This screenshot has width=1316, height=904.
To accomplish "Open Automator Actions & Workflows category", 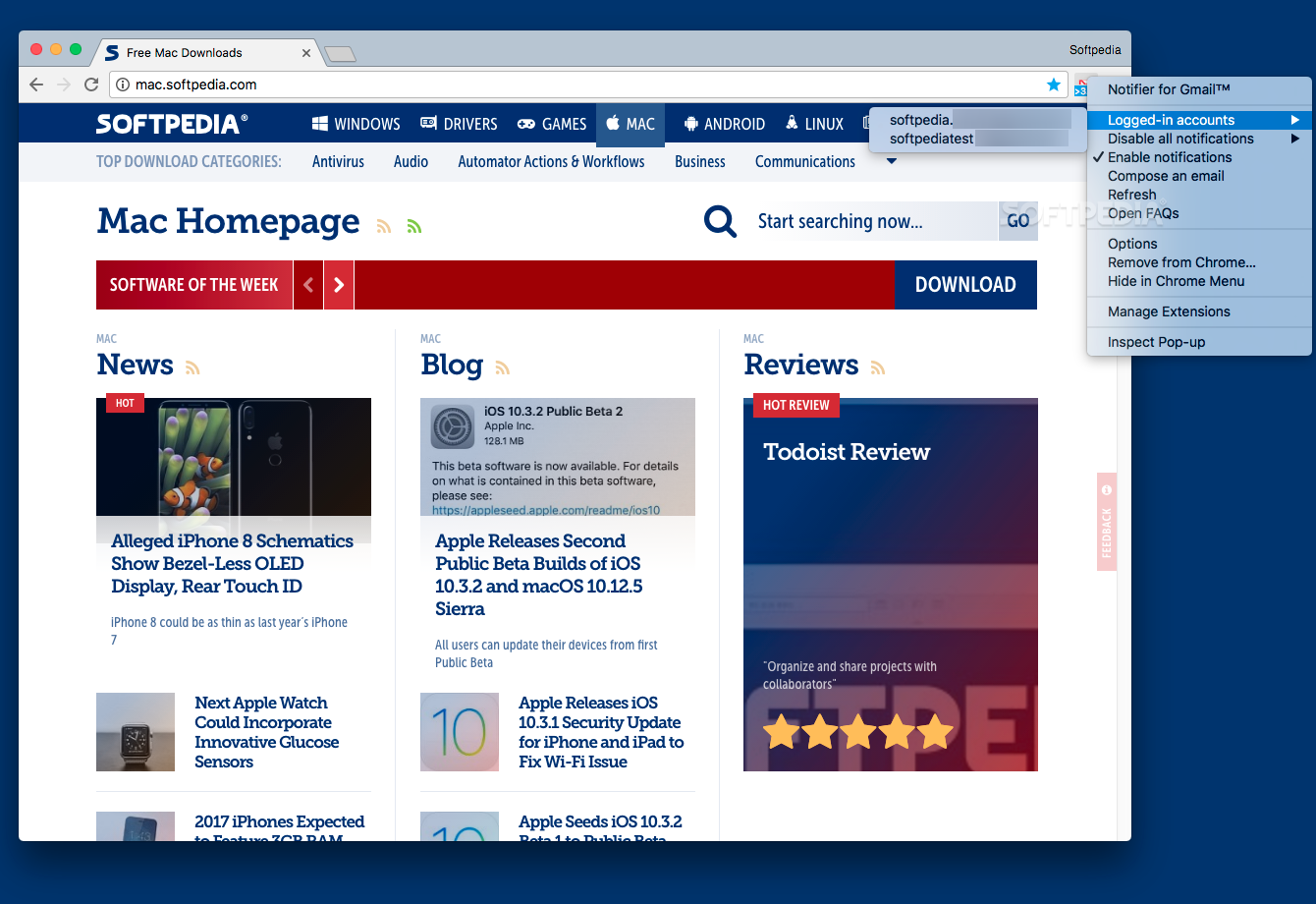I will coord(551,161).
